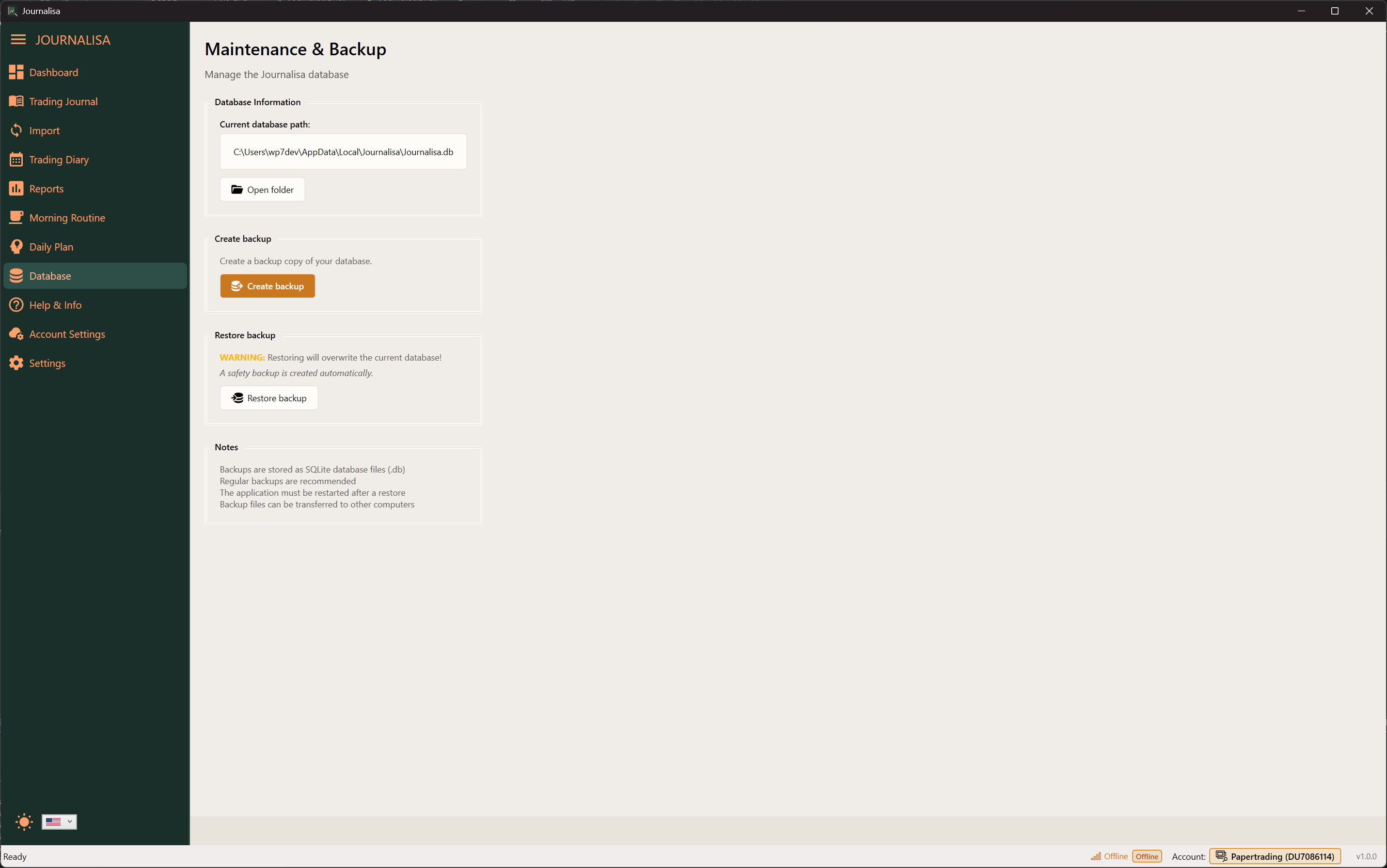Click the Reports bar chart icon

(16, 189)
